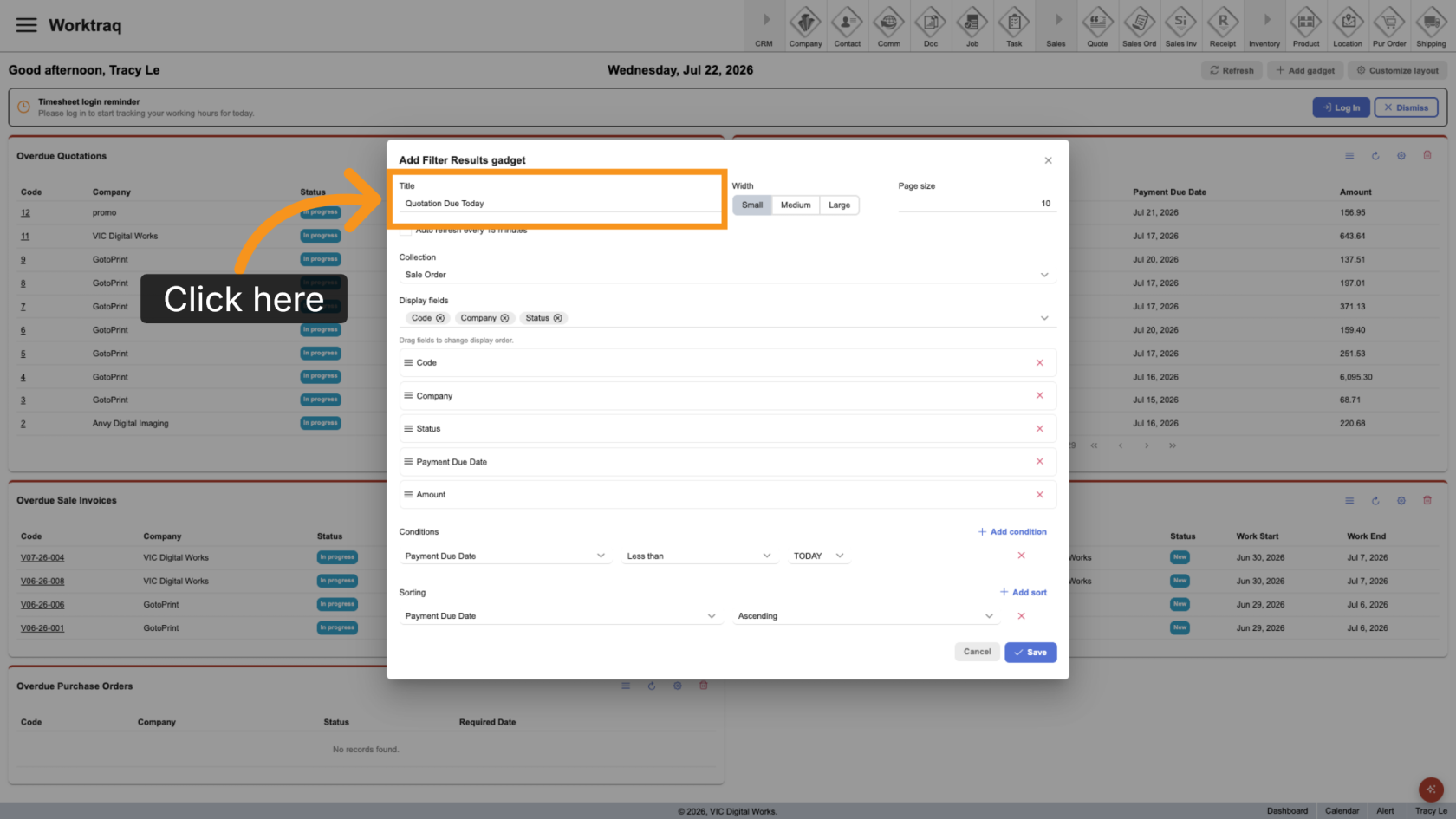Image resolution: width=1456 pixels, height=819 pixels.
Task: Open Tracy Le user tab in footer
Action: (1431, 811)
